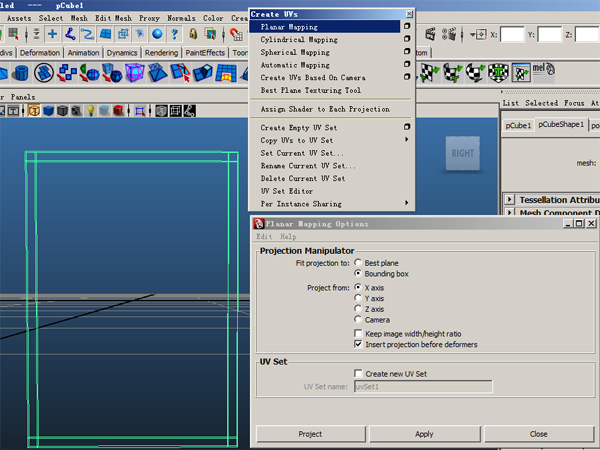The height and width of the screenshot is (450, 600).
Task: Open Create Empty UV Set option box
Action: point(407,127)
